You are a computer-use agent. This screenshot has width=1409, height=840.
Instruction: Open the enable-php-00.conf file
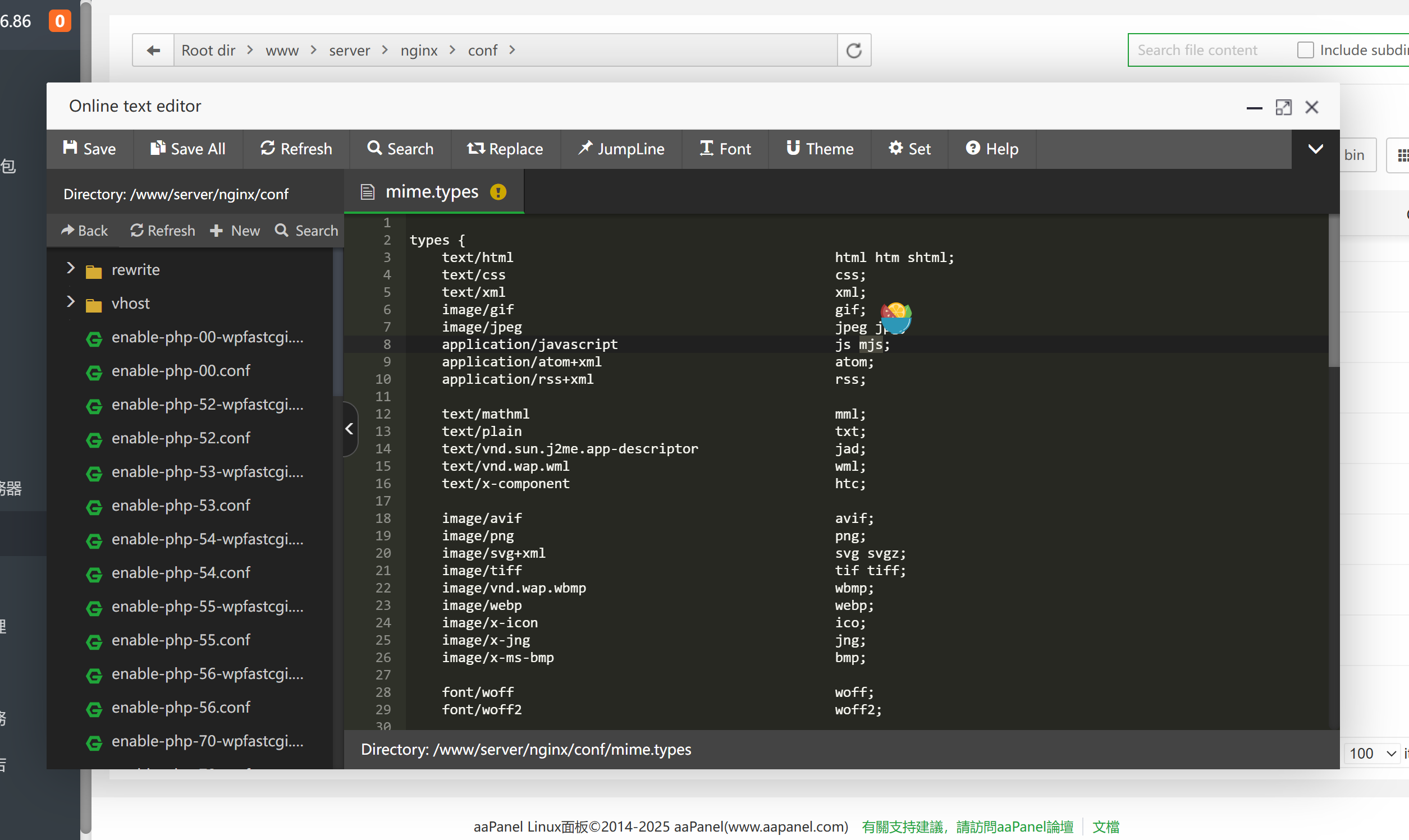point(181,371)
